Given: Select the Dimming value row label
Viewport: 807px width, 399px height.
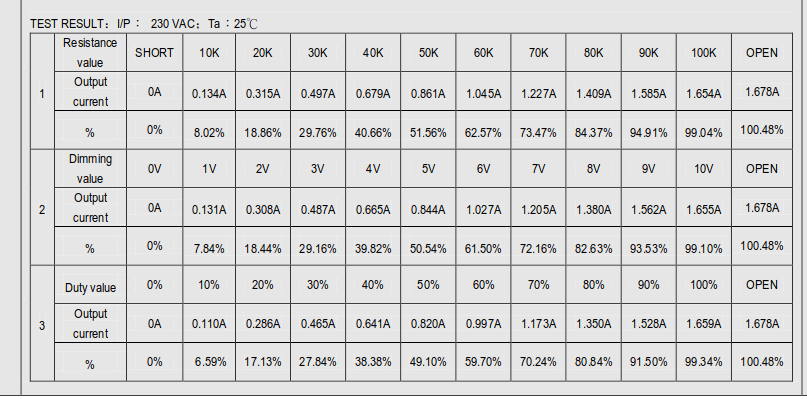Looking at the screenshot, I should (x=90, y=169).
